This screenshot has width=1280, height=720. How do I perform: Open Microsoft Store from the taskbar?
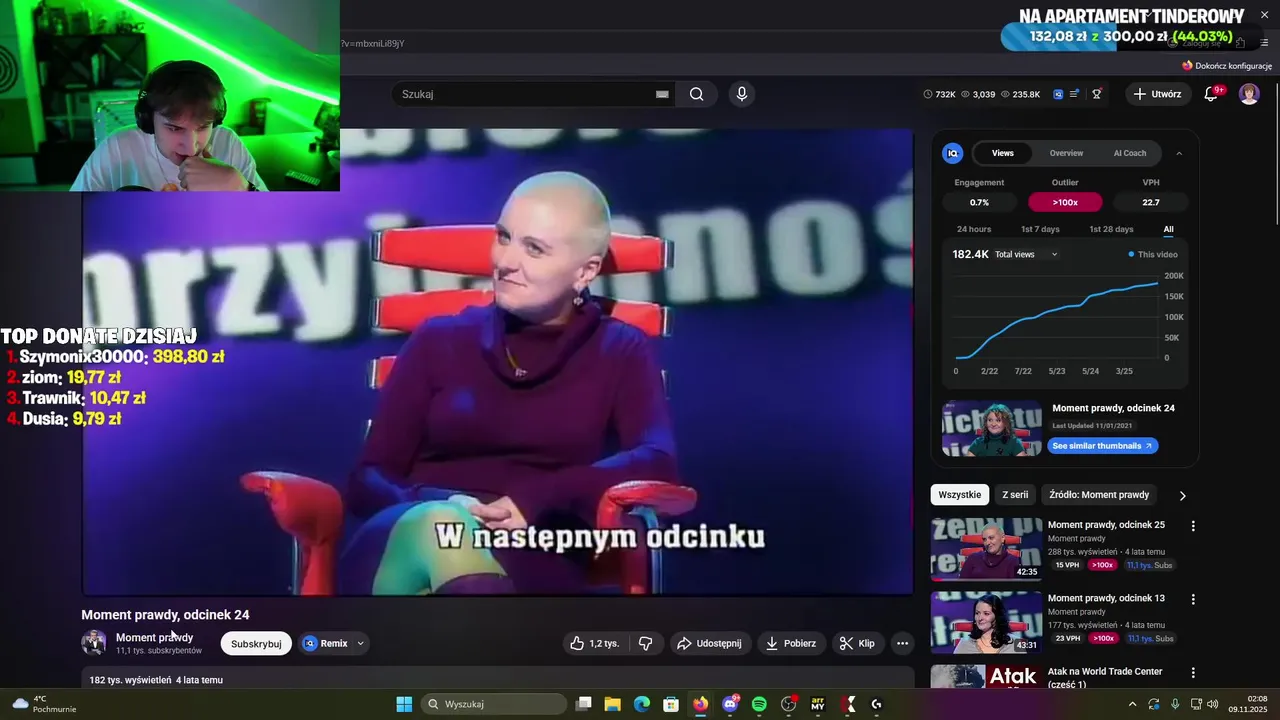coord(671,704)
